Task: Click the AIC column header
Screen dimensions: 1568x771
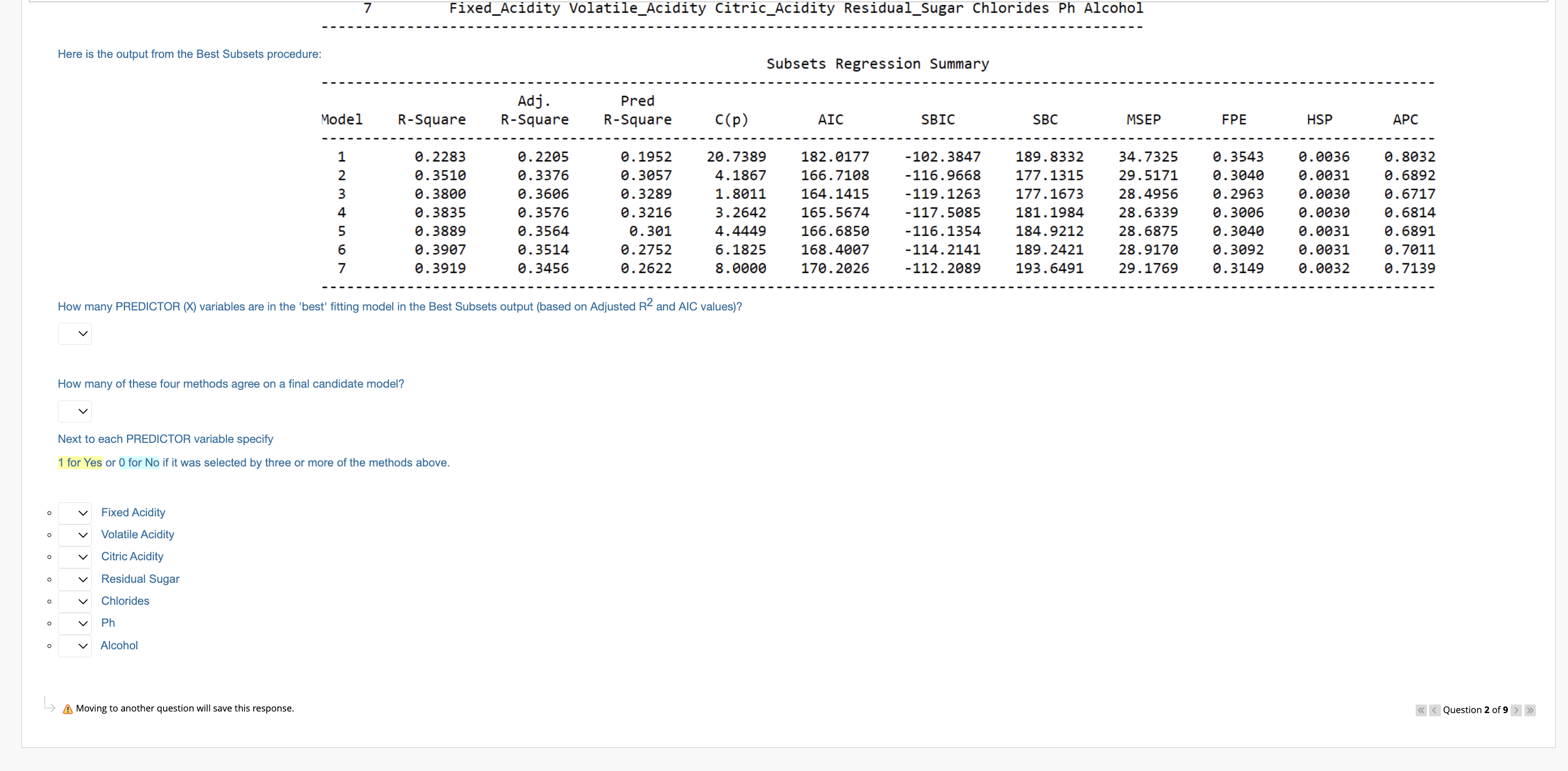Action: tap(830, 119)
